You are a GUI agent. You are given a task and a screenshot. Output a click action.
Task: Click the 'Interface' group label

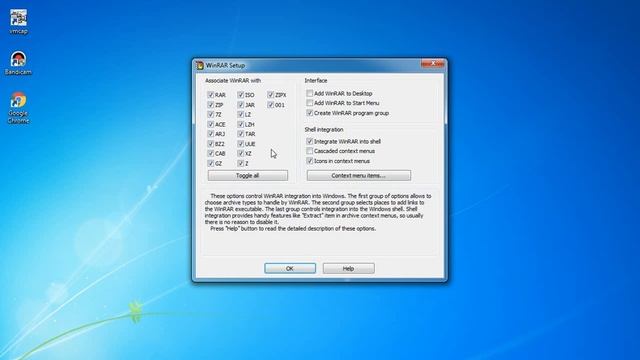316,81
